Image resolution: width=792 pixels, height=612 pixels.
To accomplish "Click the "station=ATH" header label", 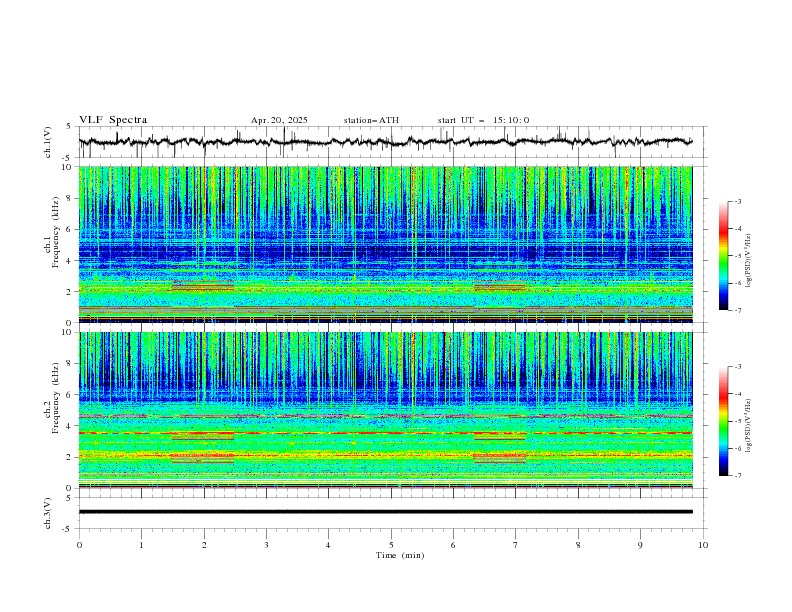I will [x=371, y=120].
